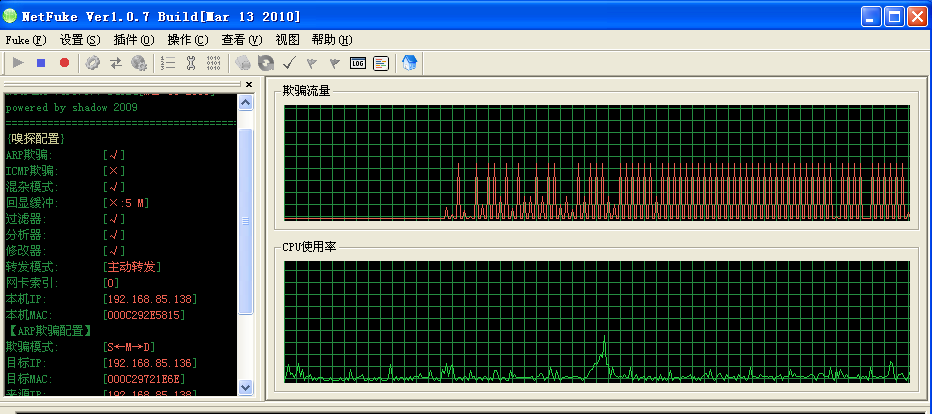The width and height of the screenshot is (932, 414).
Task: Click the checkmark toolbar icon
Action: tap(289, 62)
